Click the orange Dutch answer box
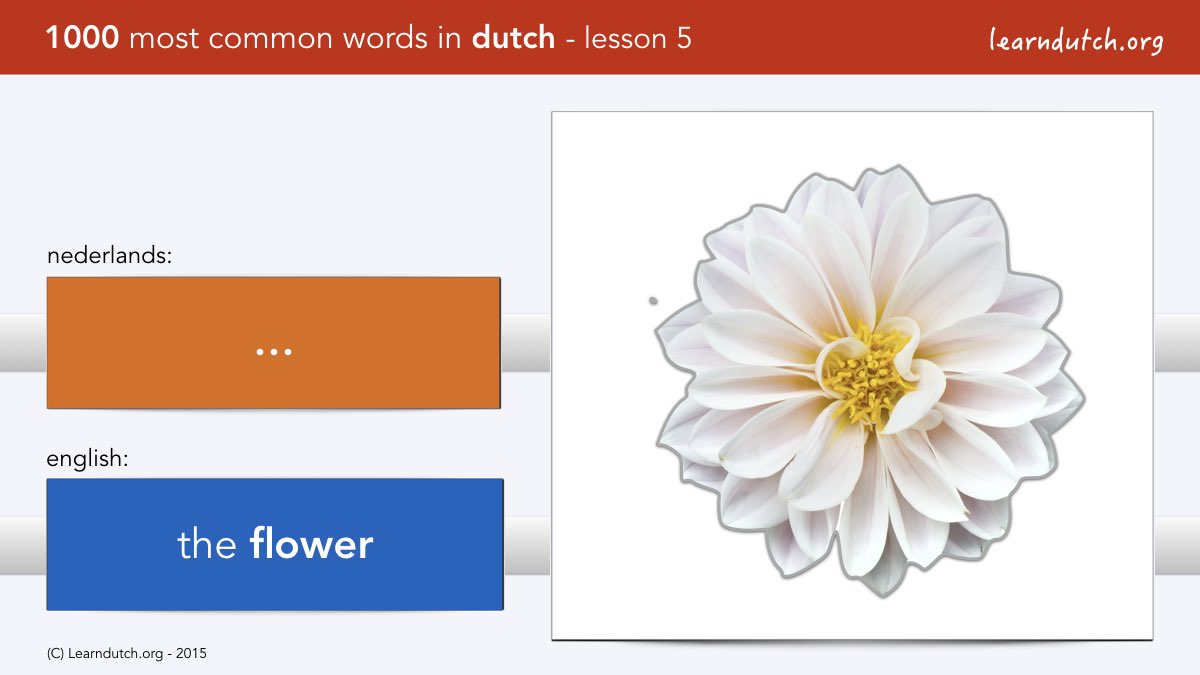This screenshot has width=1200, height=675. pyautogui.click(x=273, y=343)
